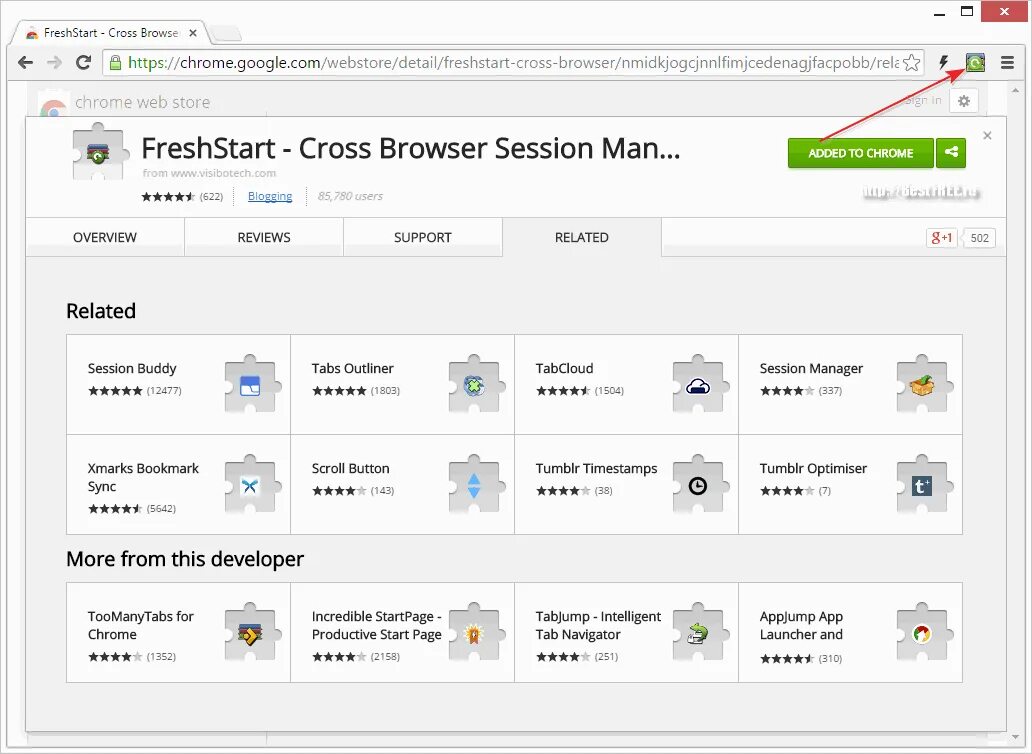The height and width of the screenshot is (754, 1032).
Task: Click the address bar URL field
Action: pos(513,63)
